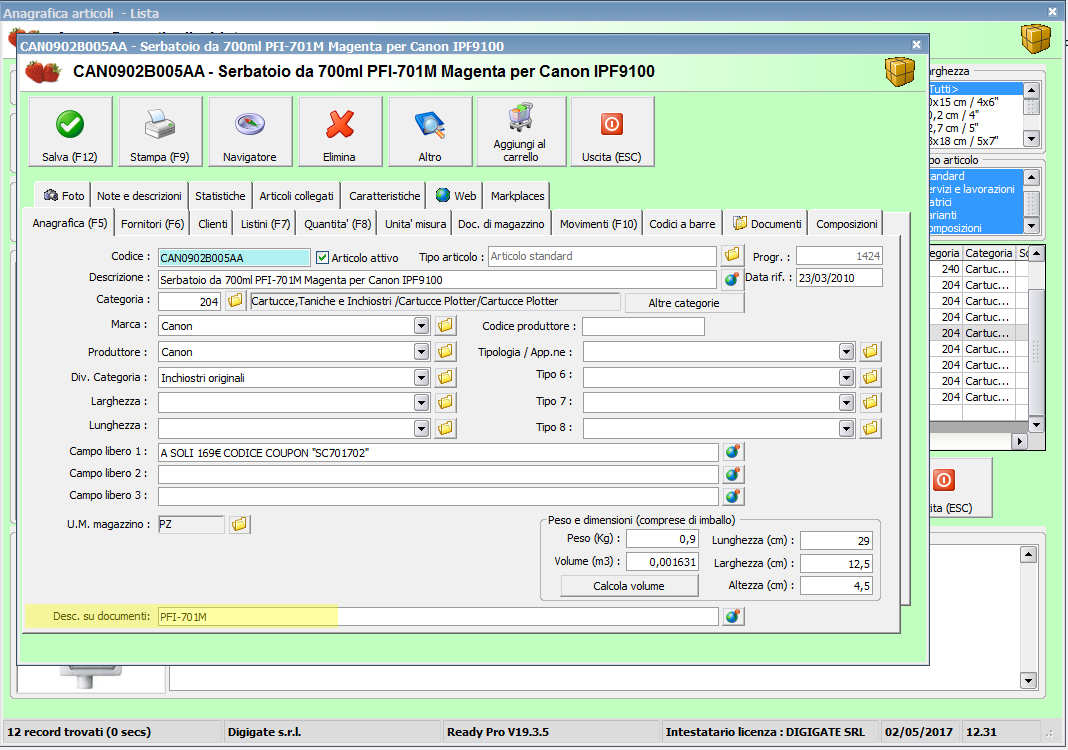The image size is (1068, 750).
Task: Expand the Marca dropdown showing Canon
Action: tap(421, 326)
